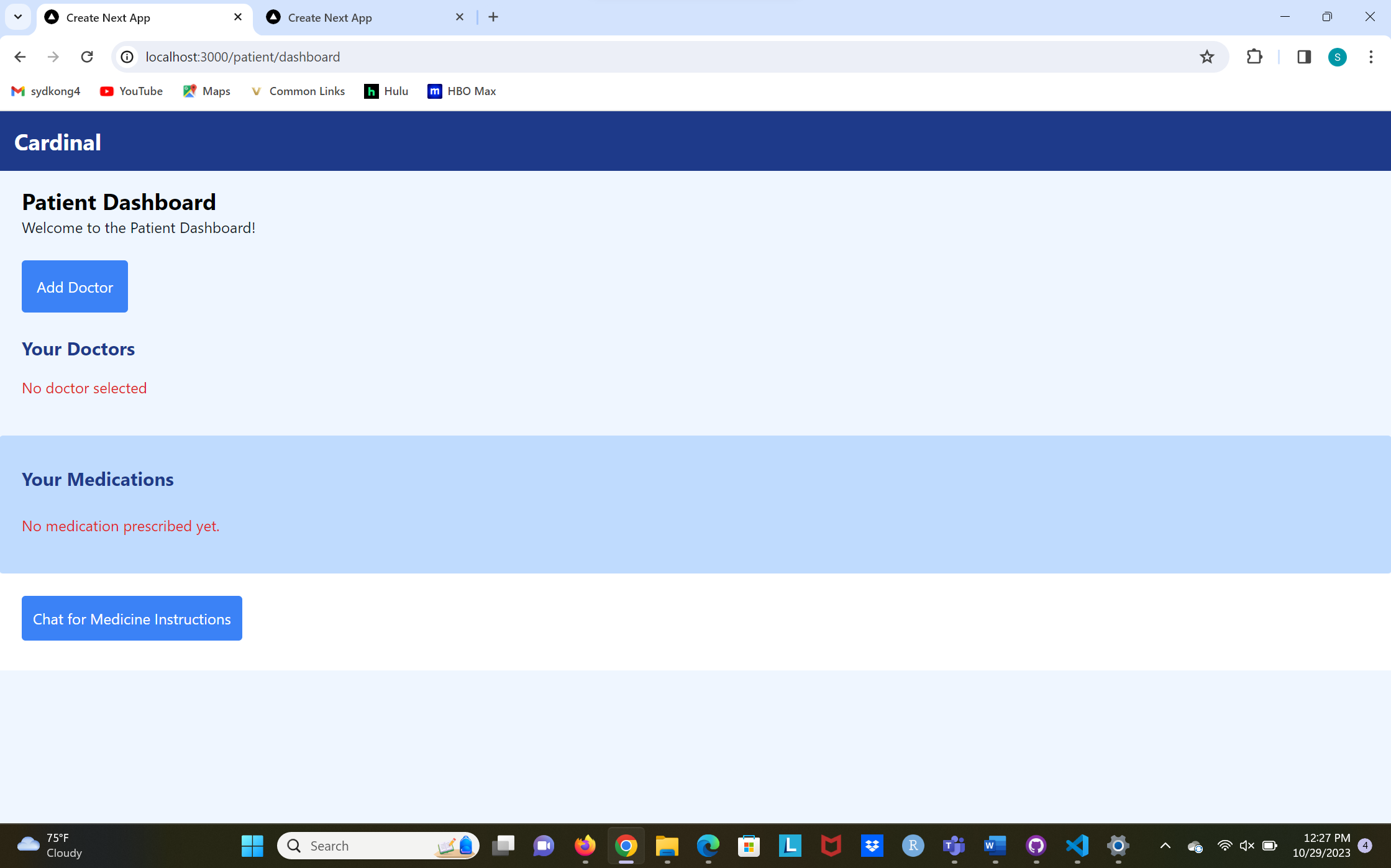Open Visual Studio Code from taskbar

click(x=1077, y=846)
